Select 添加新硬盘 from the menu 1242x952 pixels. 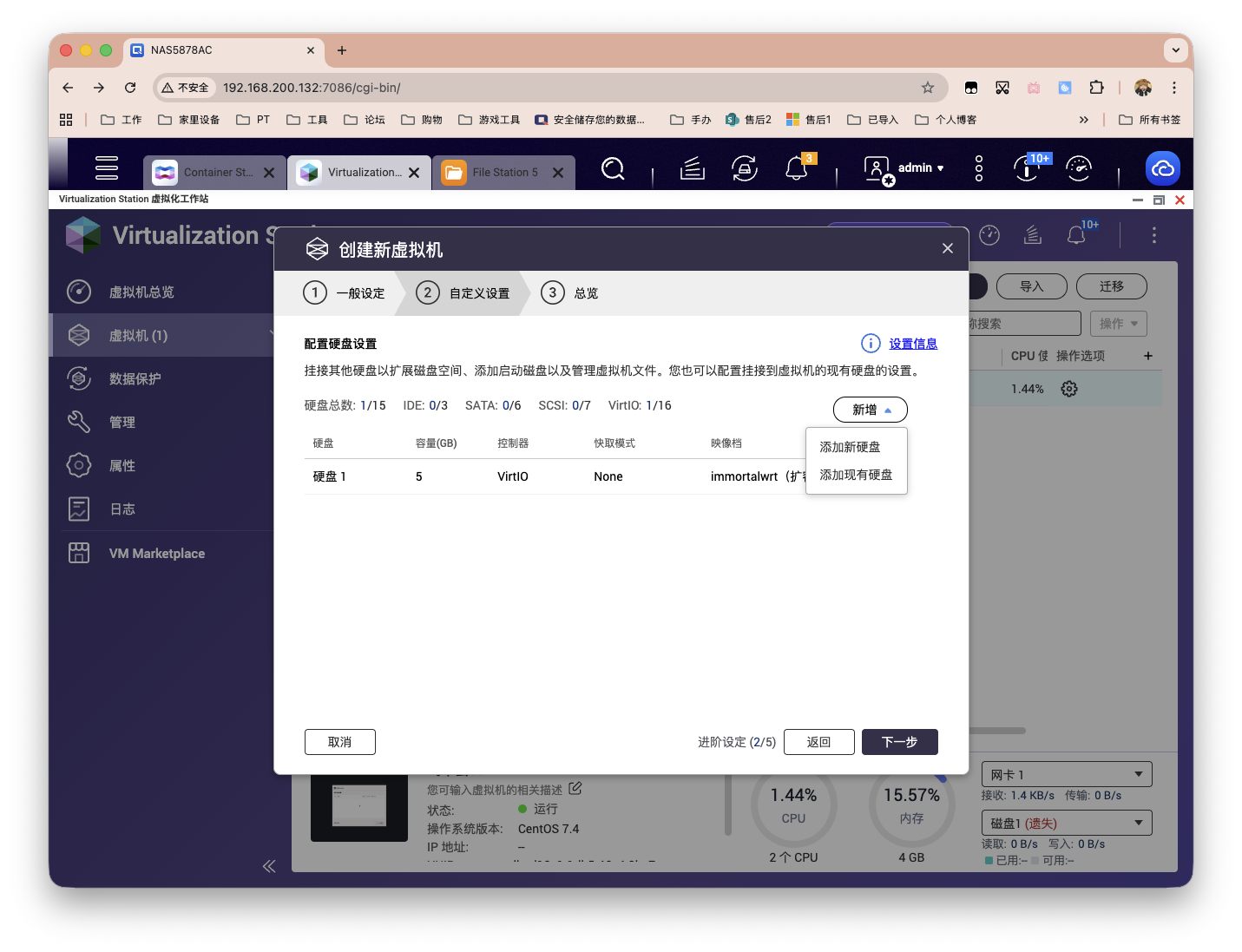tap(849, 446)
